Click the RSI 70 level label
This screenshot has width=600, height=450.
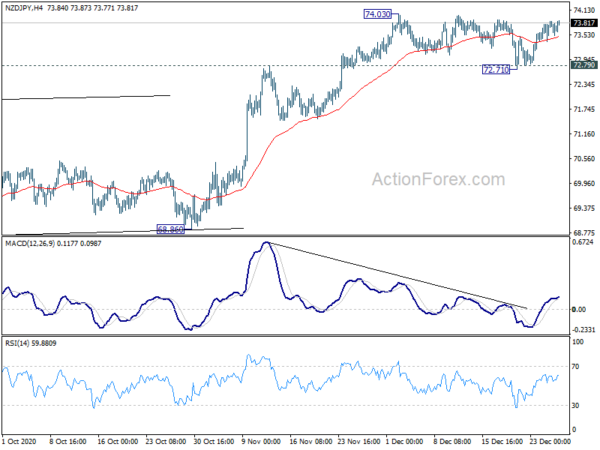[575, 367]
